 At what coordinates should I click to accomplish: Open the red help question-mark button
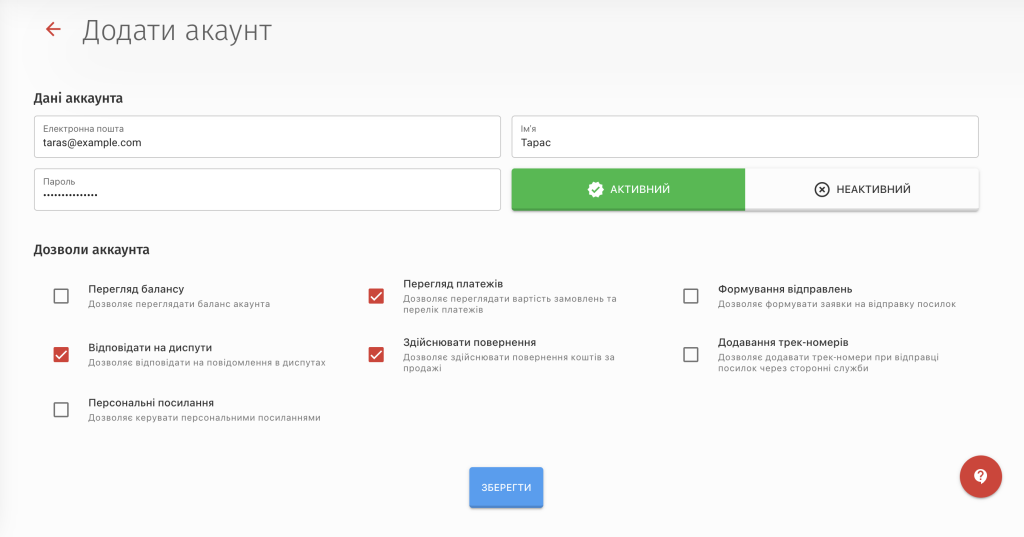(980, 476)
